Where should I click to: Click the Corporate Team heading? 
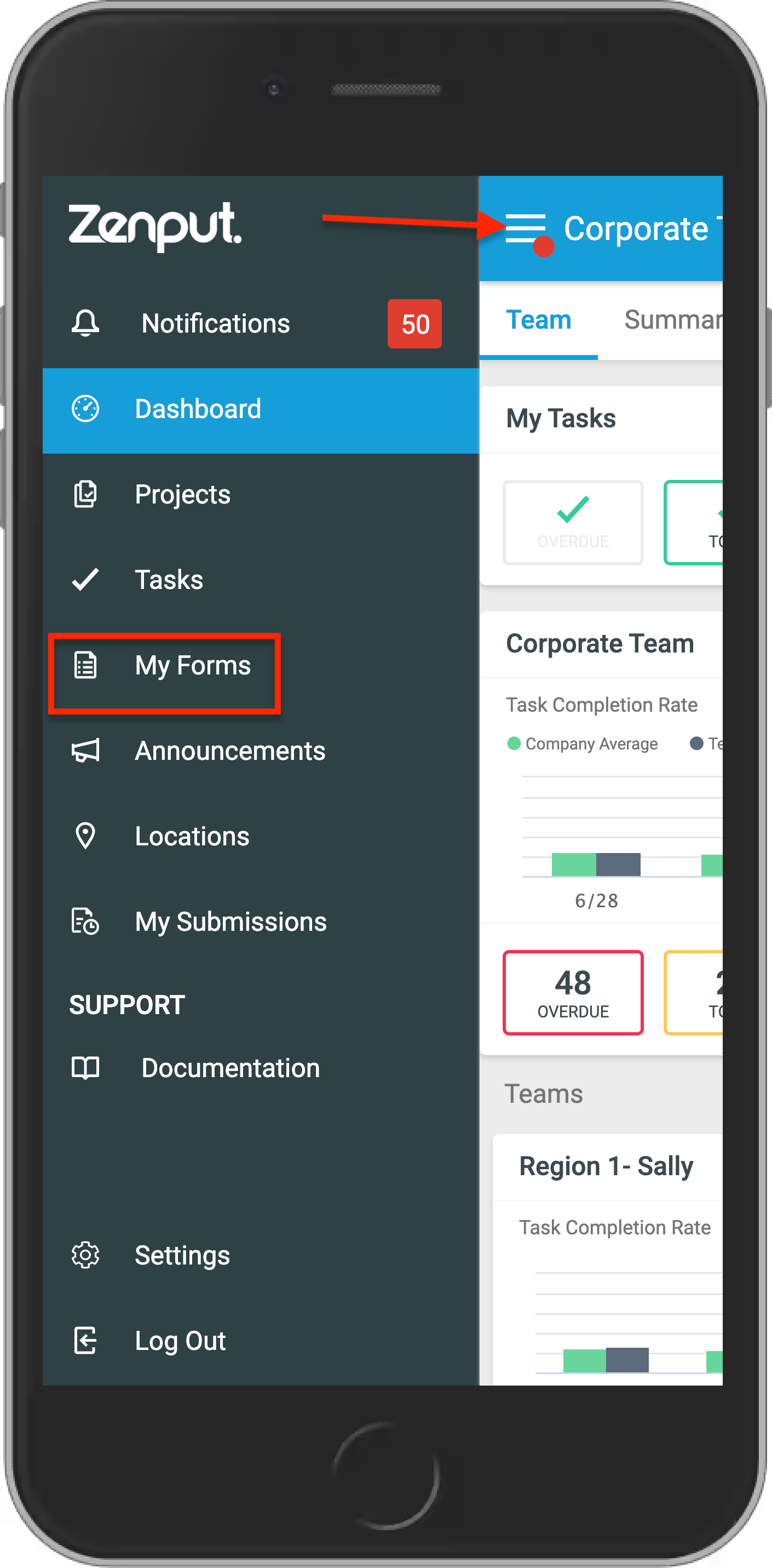click(x=600, y=644)
